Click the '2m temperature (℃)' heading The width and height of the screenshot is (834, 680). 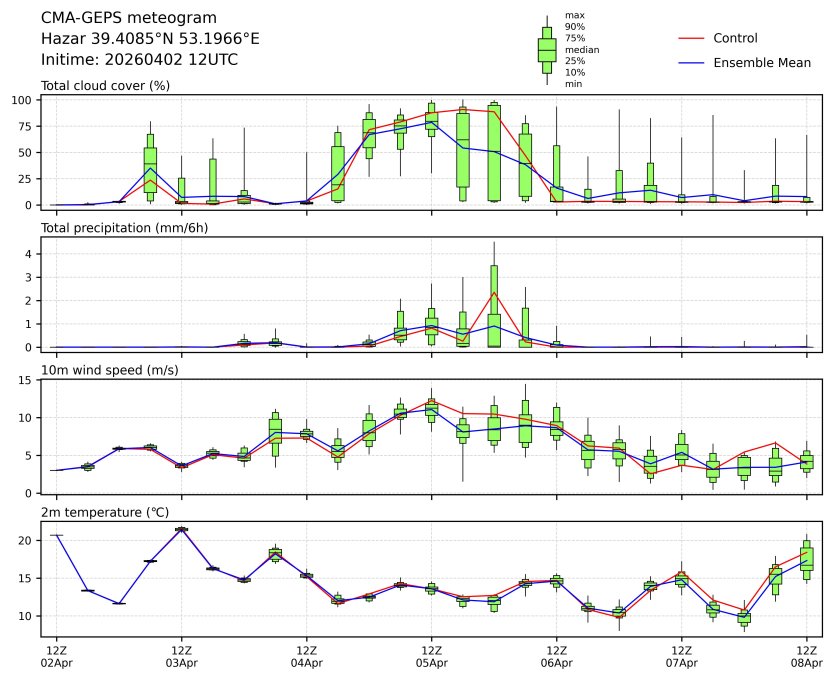103,513
